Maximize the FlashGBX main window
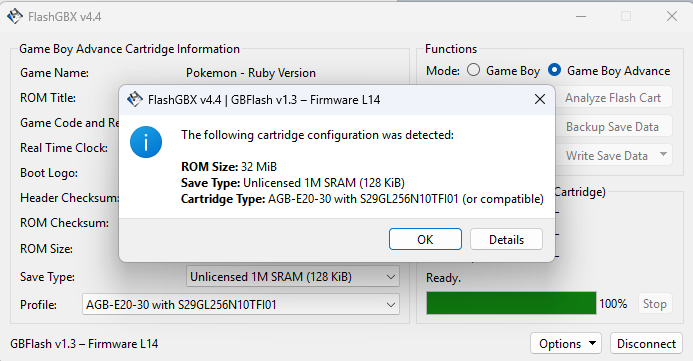The height and width of the screenshot is (361, 693). [x=626, y=16]
